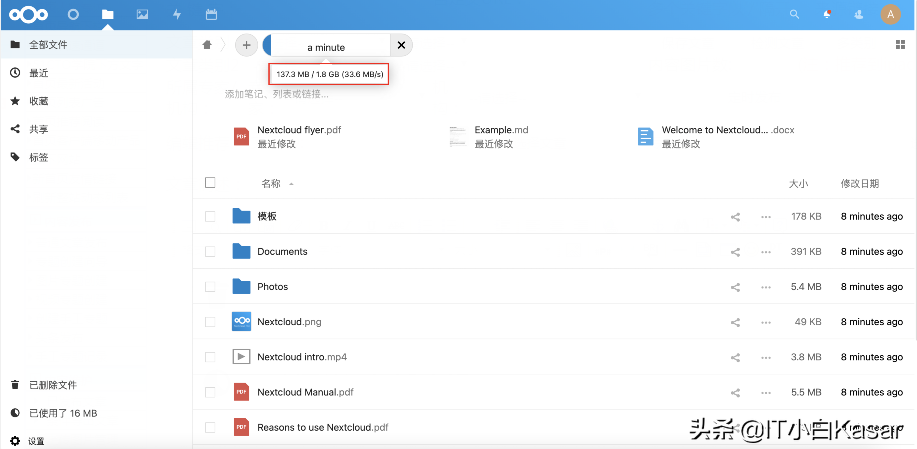
Task: Select 共享 shares in sidebar
Action: 96,129
